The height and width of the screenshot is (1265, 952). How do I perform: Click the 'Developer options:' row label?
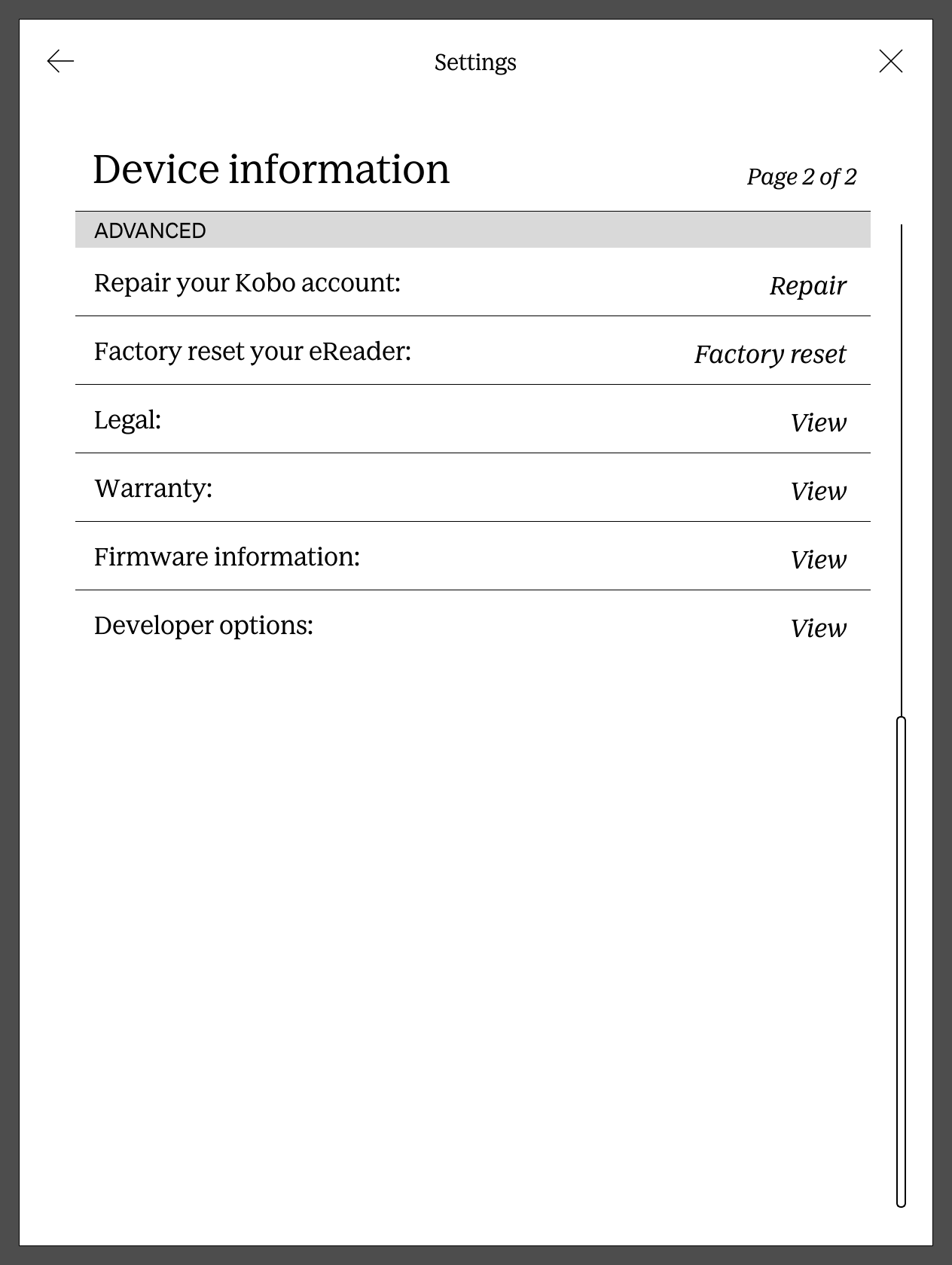[203, 626]
